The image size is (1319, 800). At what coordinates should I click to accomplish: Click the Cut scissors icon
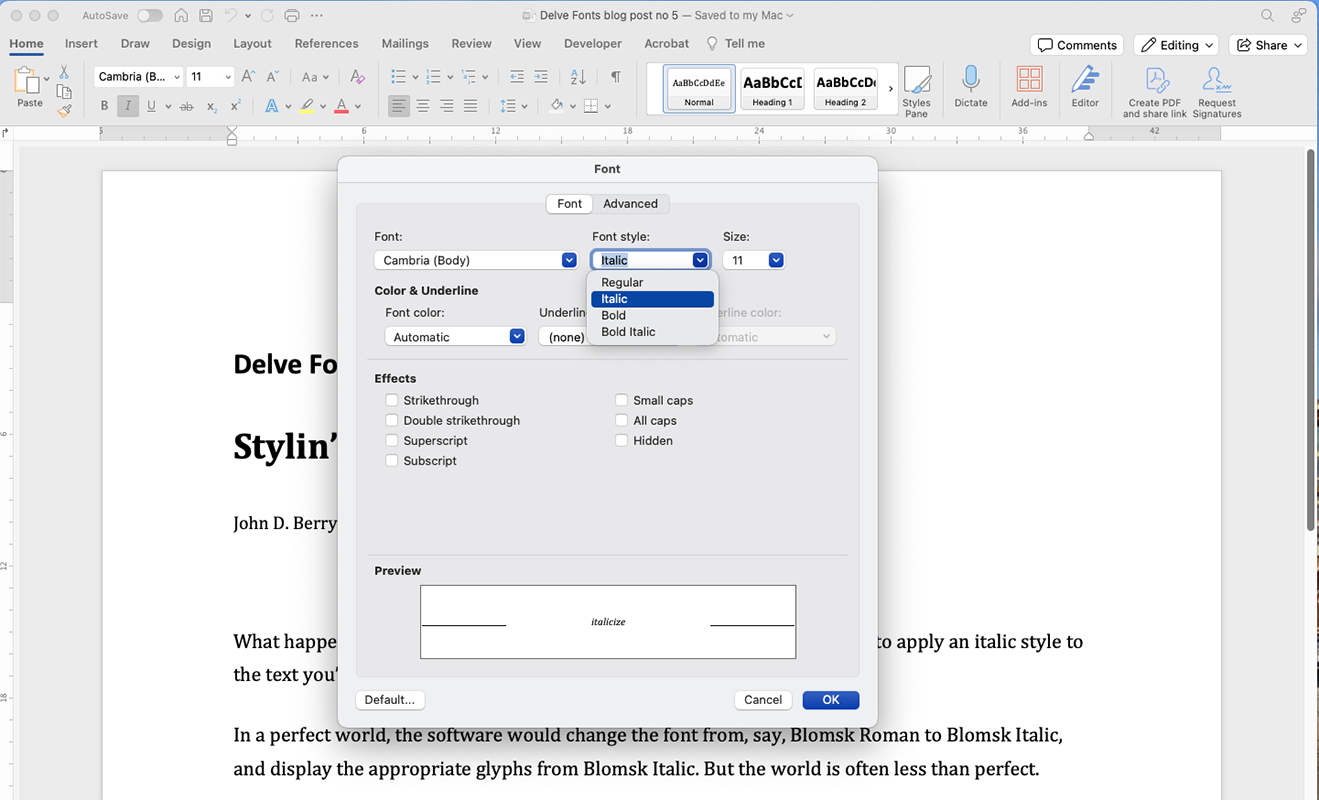click(x=64, y=73)
